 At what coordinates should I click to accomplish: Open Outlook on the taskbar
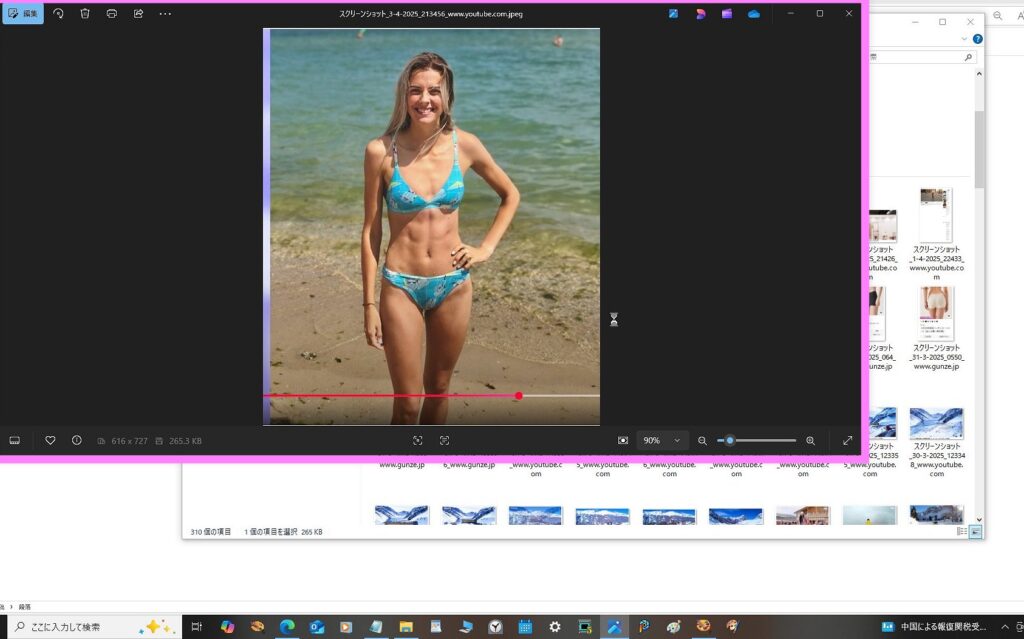coord(317,627)
